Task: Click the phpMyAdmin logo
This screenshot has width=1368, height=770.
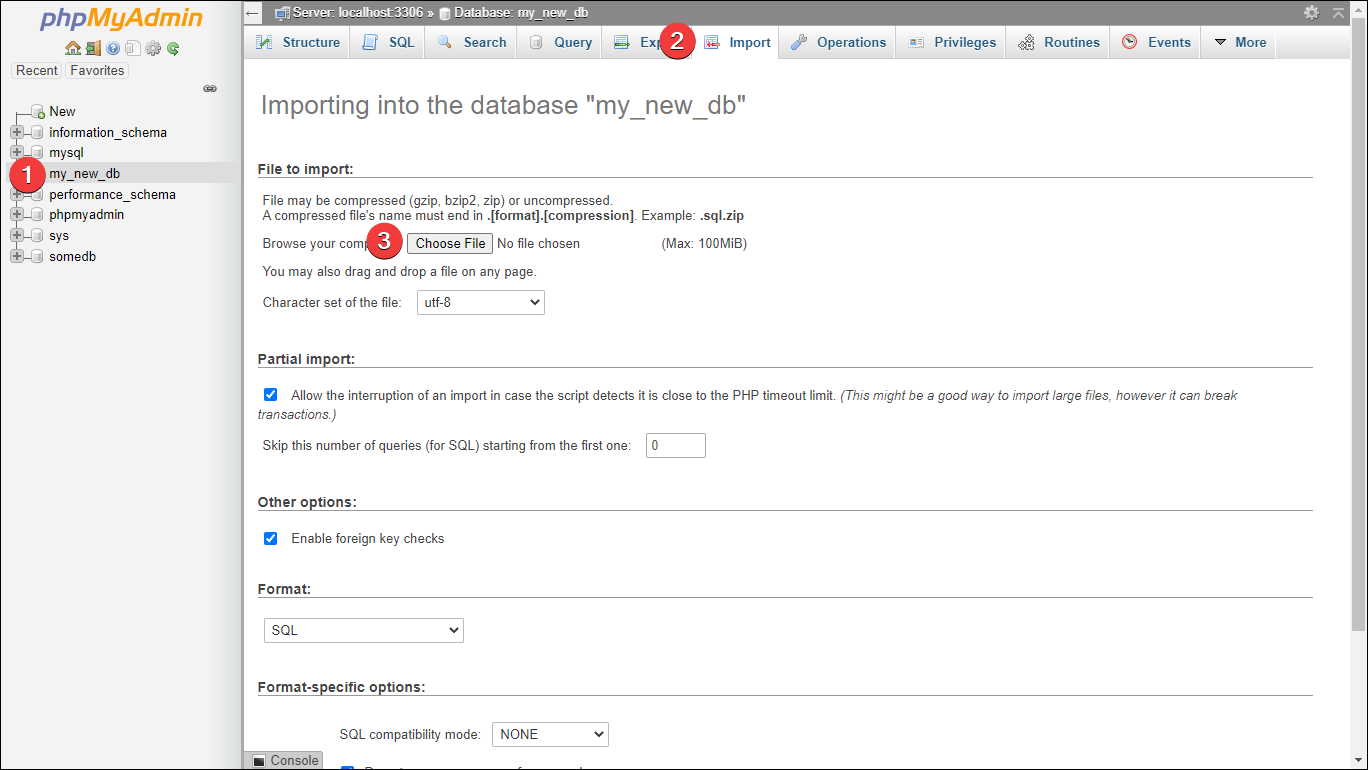Action: tap(121, 19)
